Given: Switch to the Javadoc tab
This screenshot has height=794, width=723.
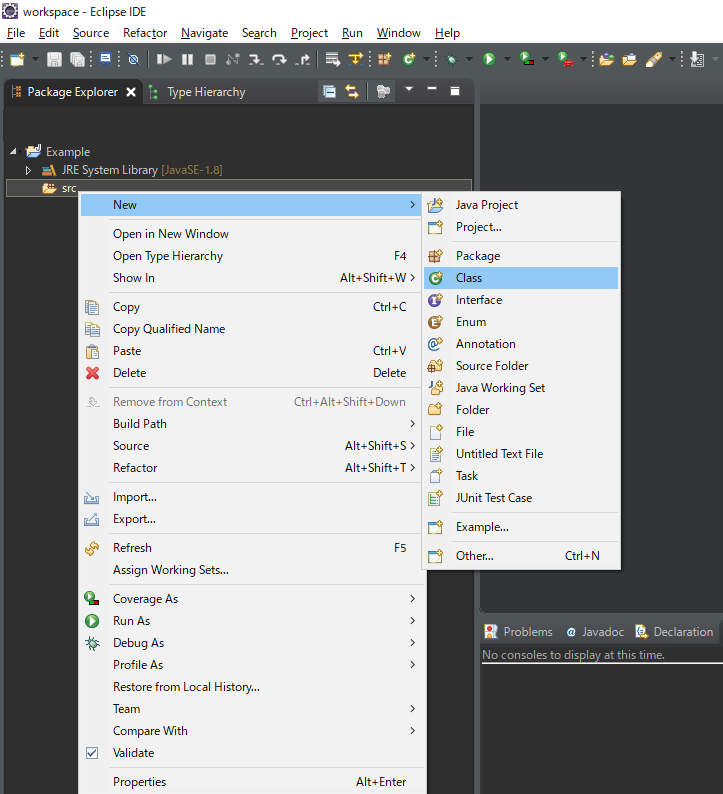Looking at the screenshot, I should click(595, 632).
